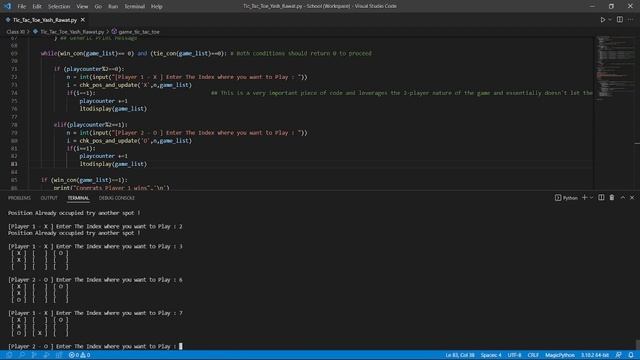Click the first left status bar icon
The width and height of the screenshot is (640, 360).
[x=9, y=355]
